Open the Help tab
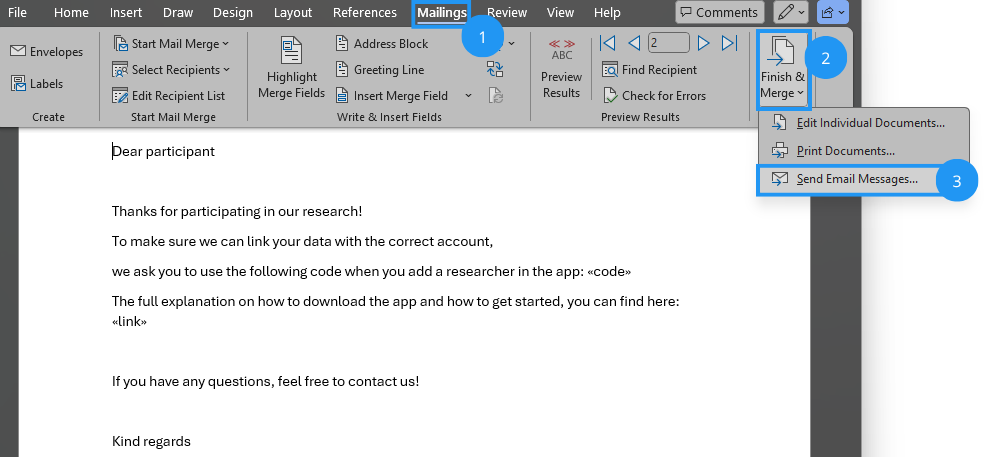 [x=607, y=12]
